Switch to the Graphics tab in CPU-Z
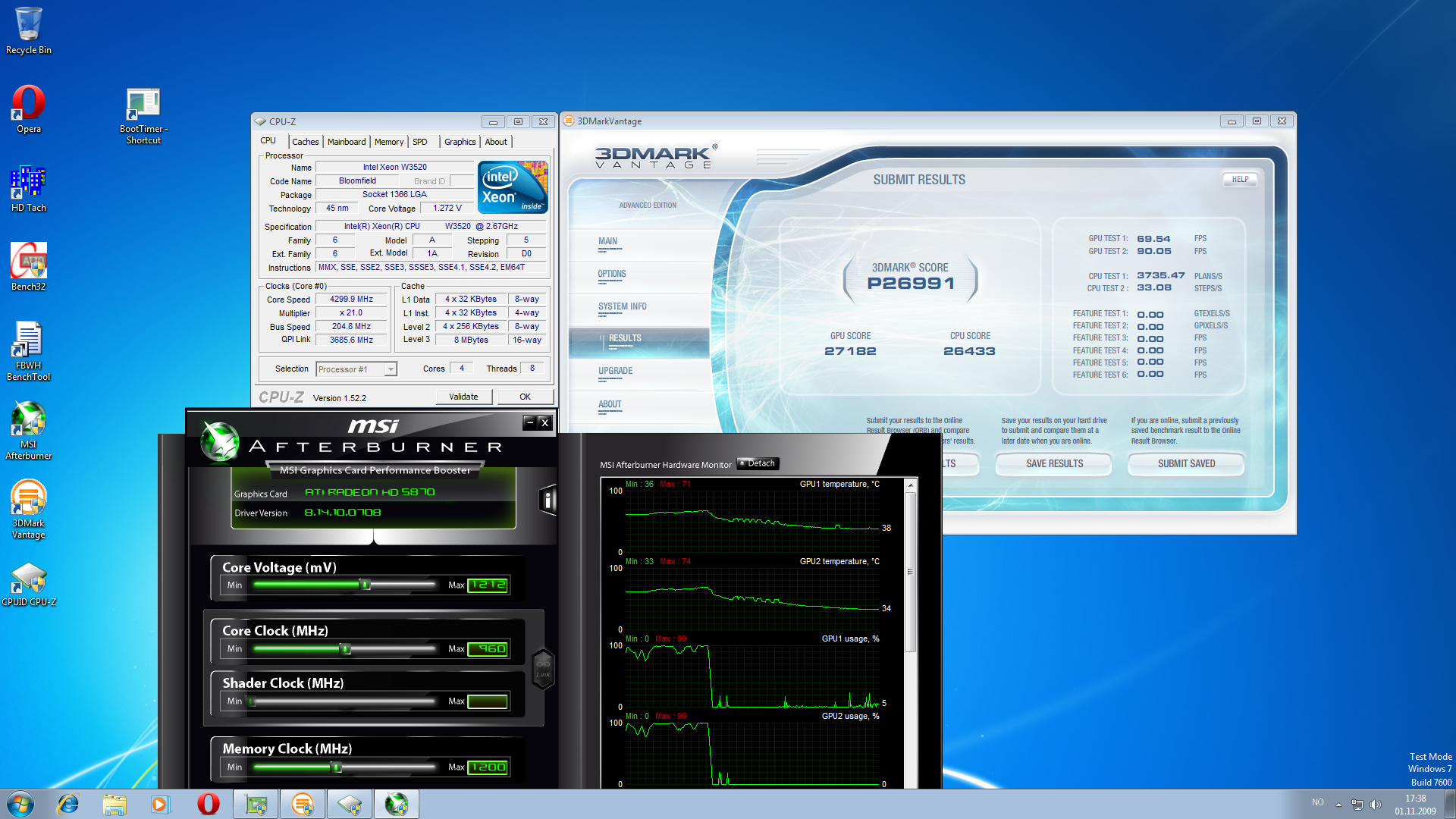 click(x=460, y=142)
